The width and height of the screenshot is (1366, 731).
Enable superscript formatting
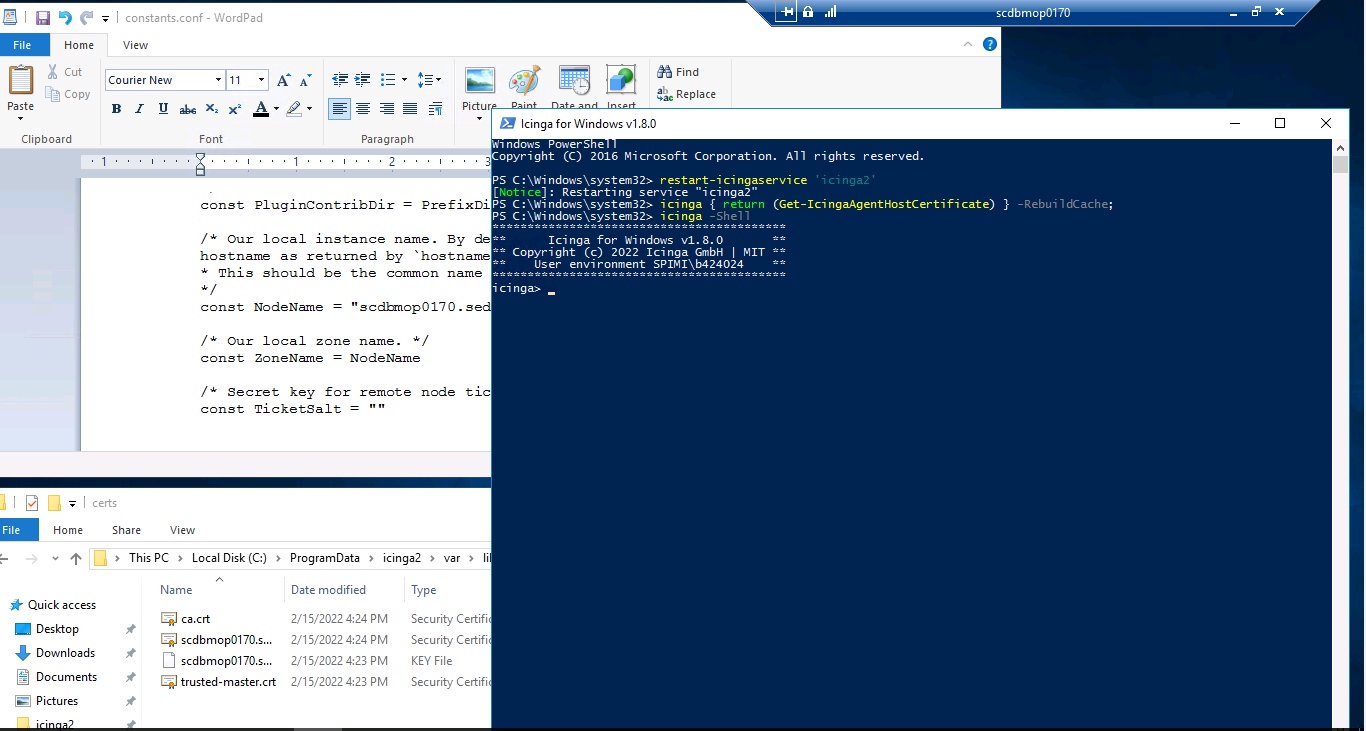[x=234, y=108]
